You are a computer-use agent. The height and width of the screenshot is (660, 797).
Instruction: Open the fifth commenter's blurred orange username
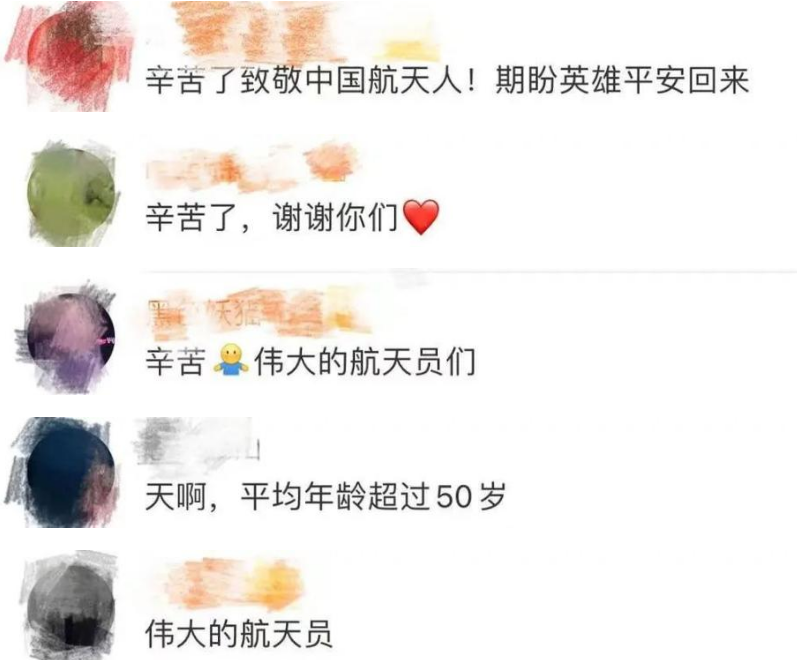pyautogui.click(x=234, y=585)
